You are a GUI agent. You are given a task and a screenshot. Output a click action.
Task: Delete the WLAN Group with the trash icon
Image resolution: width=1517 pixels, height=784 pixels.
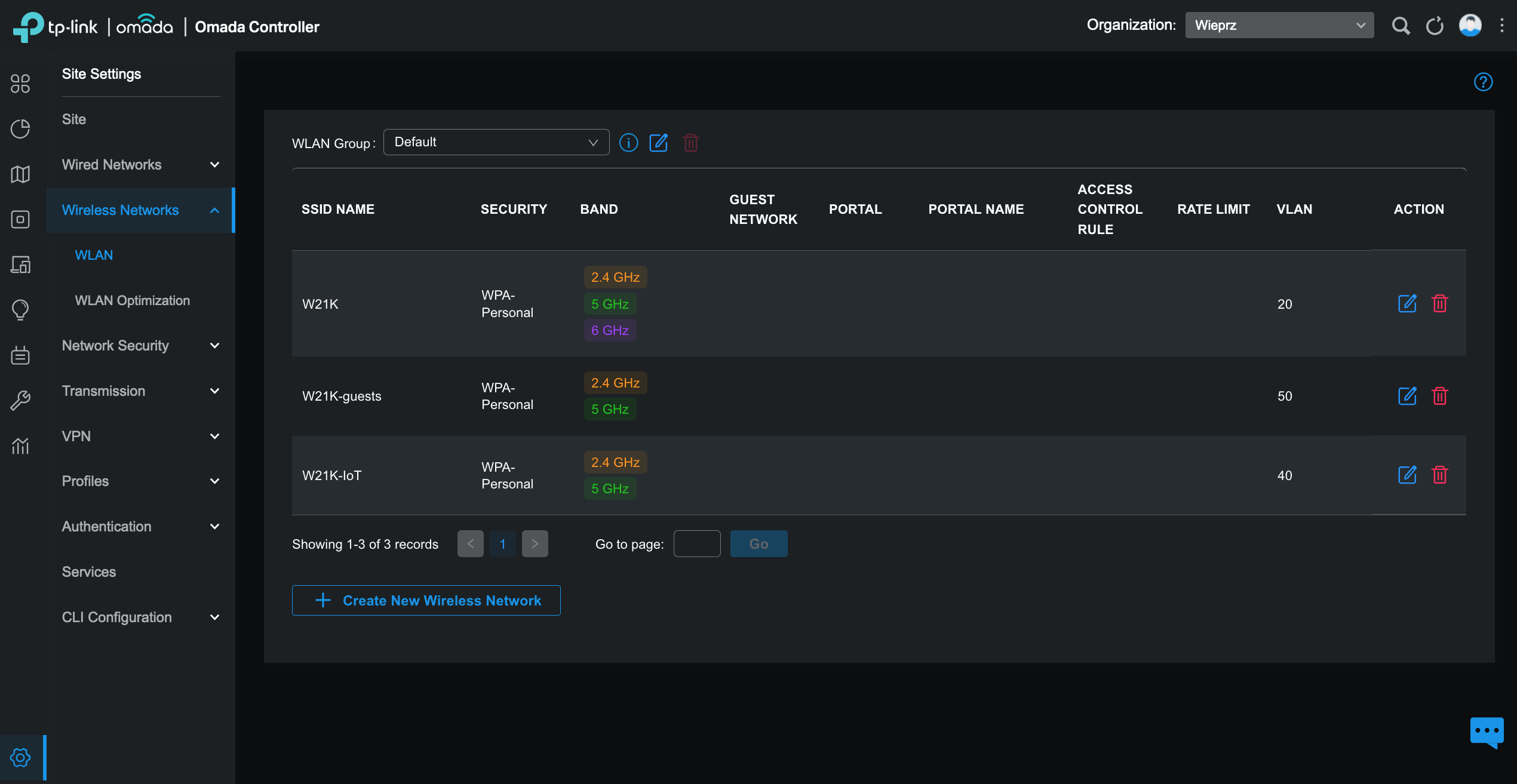click(x=690, y=143)
